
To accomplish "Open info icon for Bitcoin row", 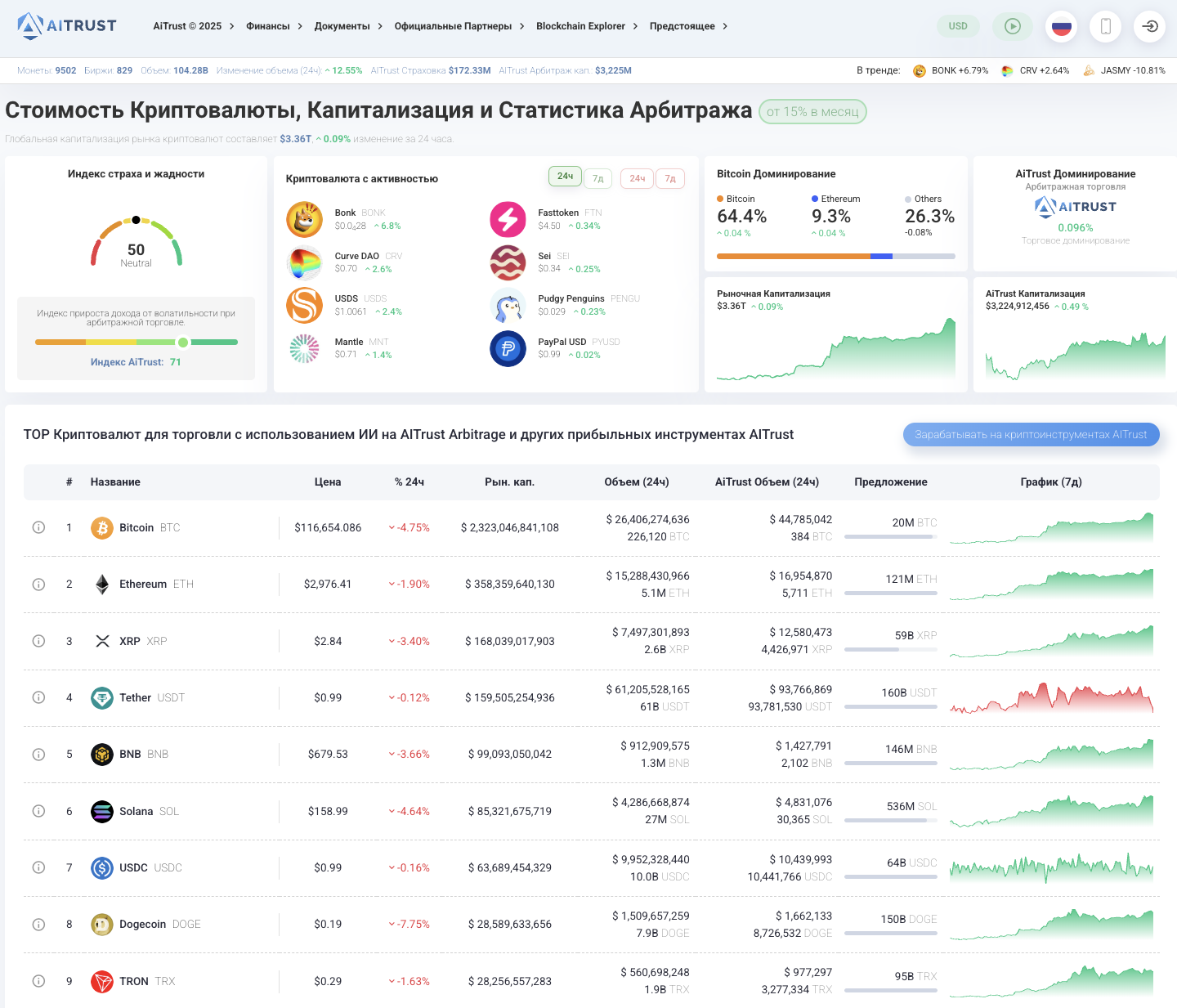I will [x=38, y=527].
